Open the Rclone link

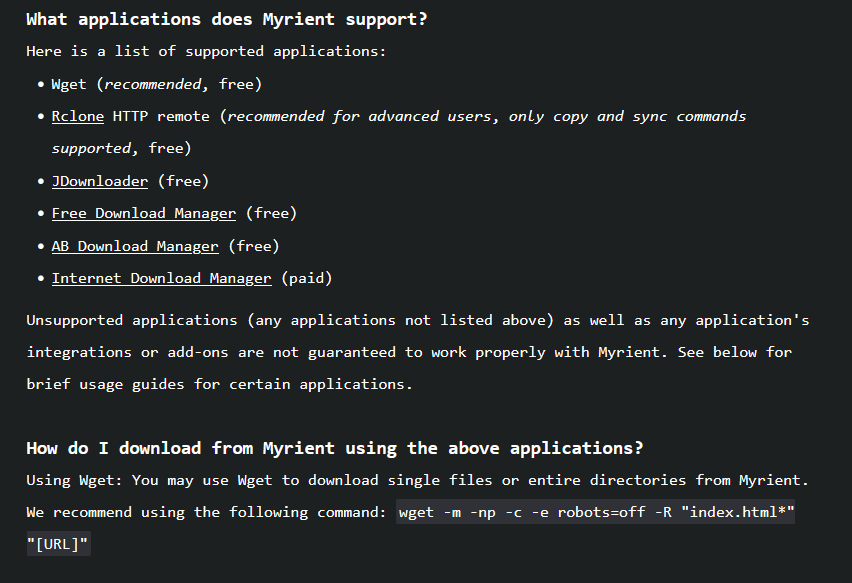(78, 116)
